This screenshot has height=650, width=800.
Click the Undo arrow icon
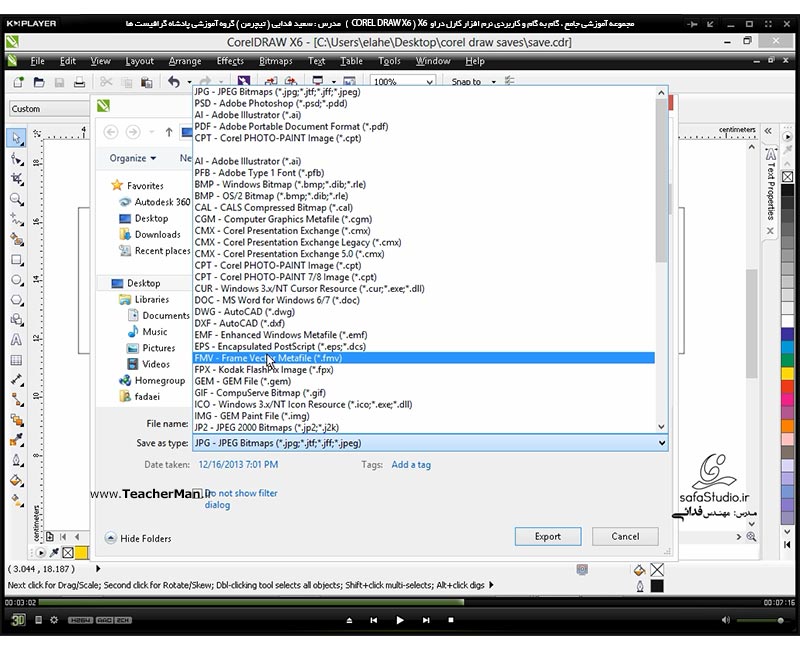(174, 82)
